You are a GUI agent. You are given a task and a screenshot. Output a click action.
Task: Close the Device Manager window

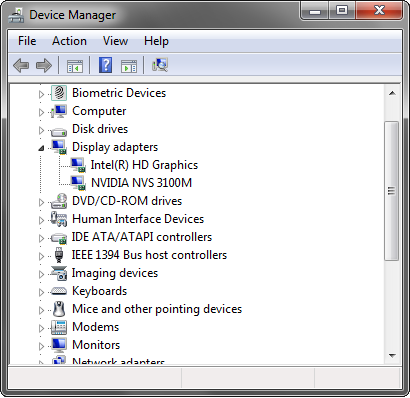pyautogui.click(x=379, y=11)
